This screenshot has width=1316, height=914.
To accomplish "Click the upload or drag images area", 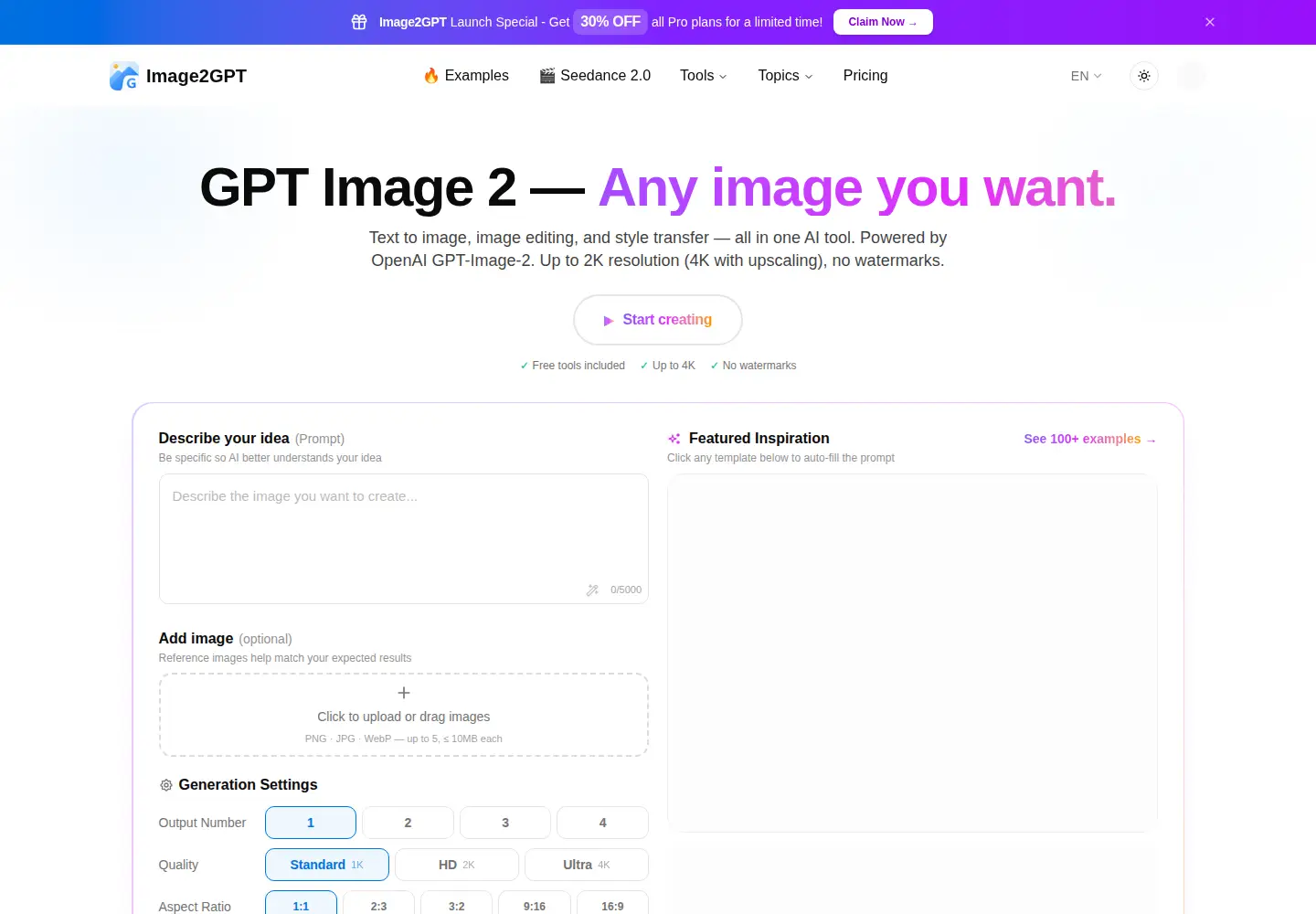I will pos(404,715).
